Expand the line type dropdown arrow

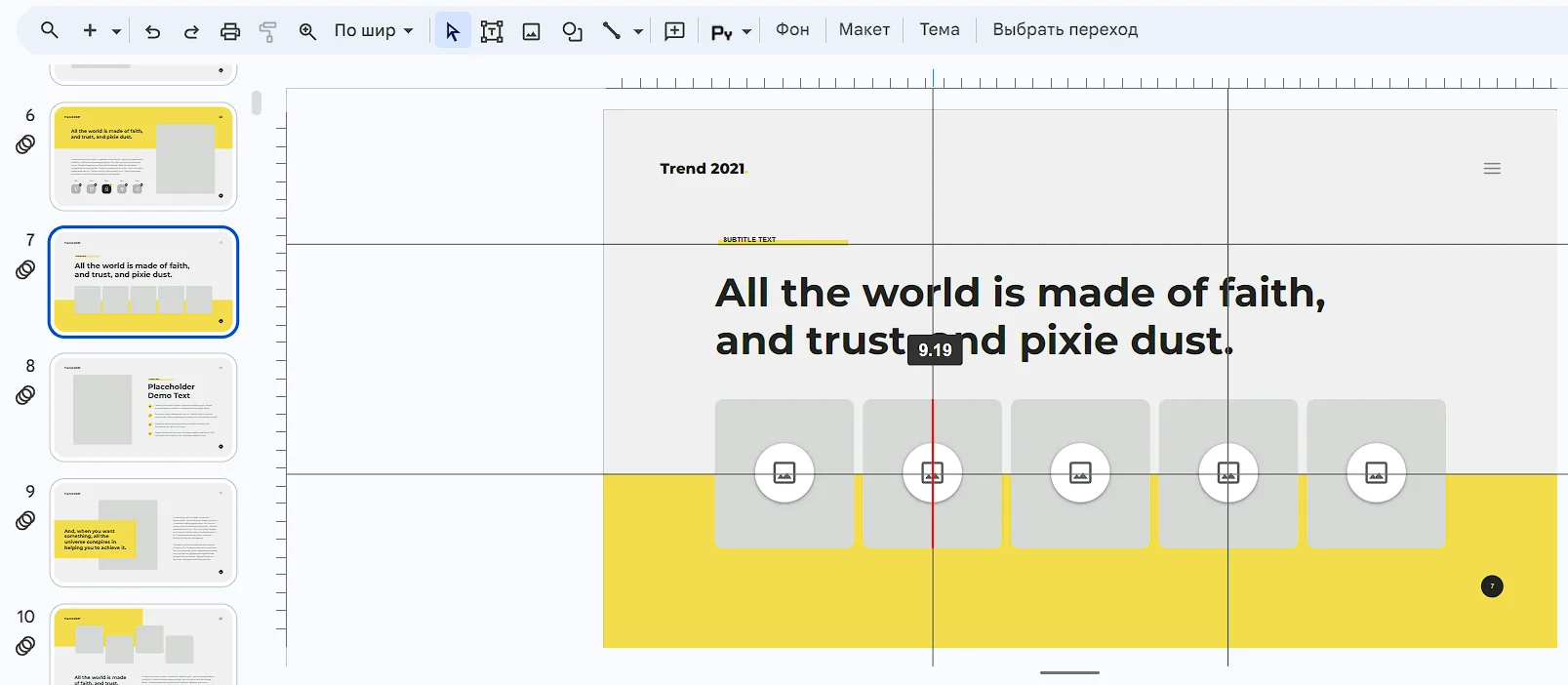[x=638, y=31]
